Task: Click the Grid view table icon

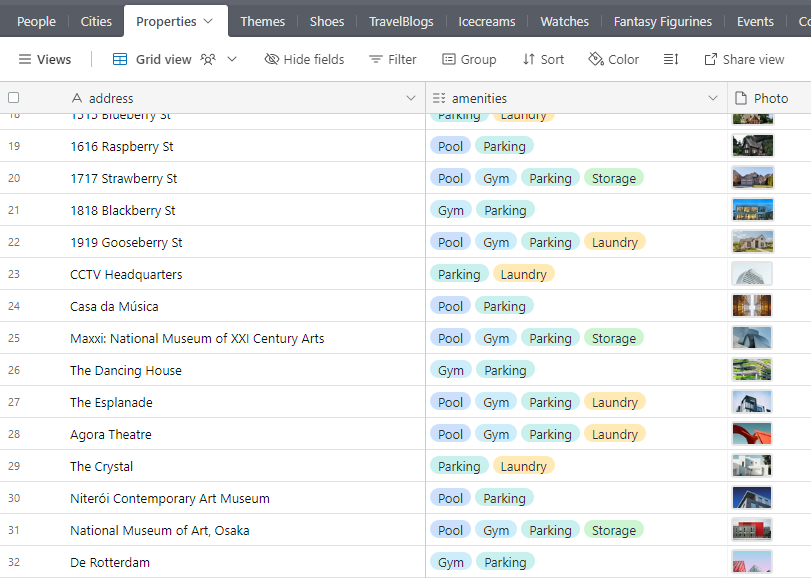Action: tap(120, 59)
